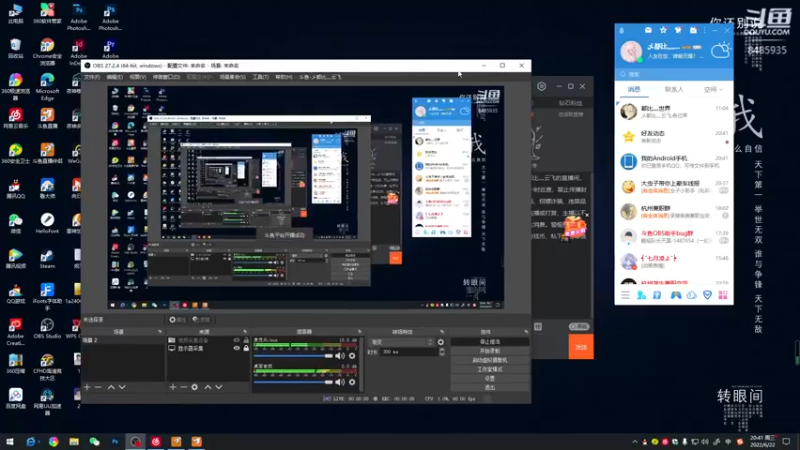This screenshot has height=450, width=800.
Task: Select 显示器采集 source row
Action: click(208, 348)
